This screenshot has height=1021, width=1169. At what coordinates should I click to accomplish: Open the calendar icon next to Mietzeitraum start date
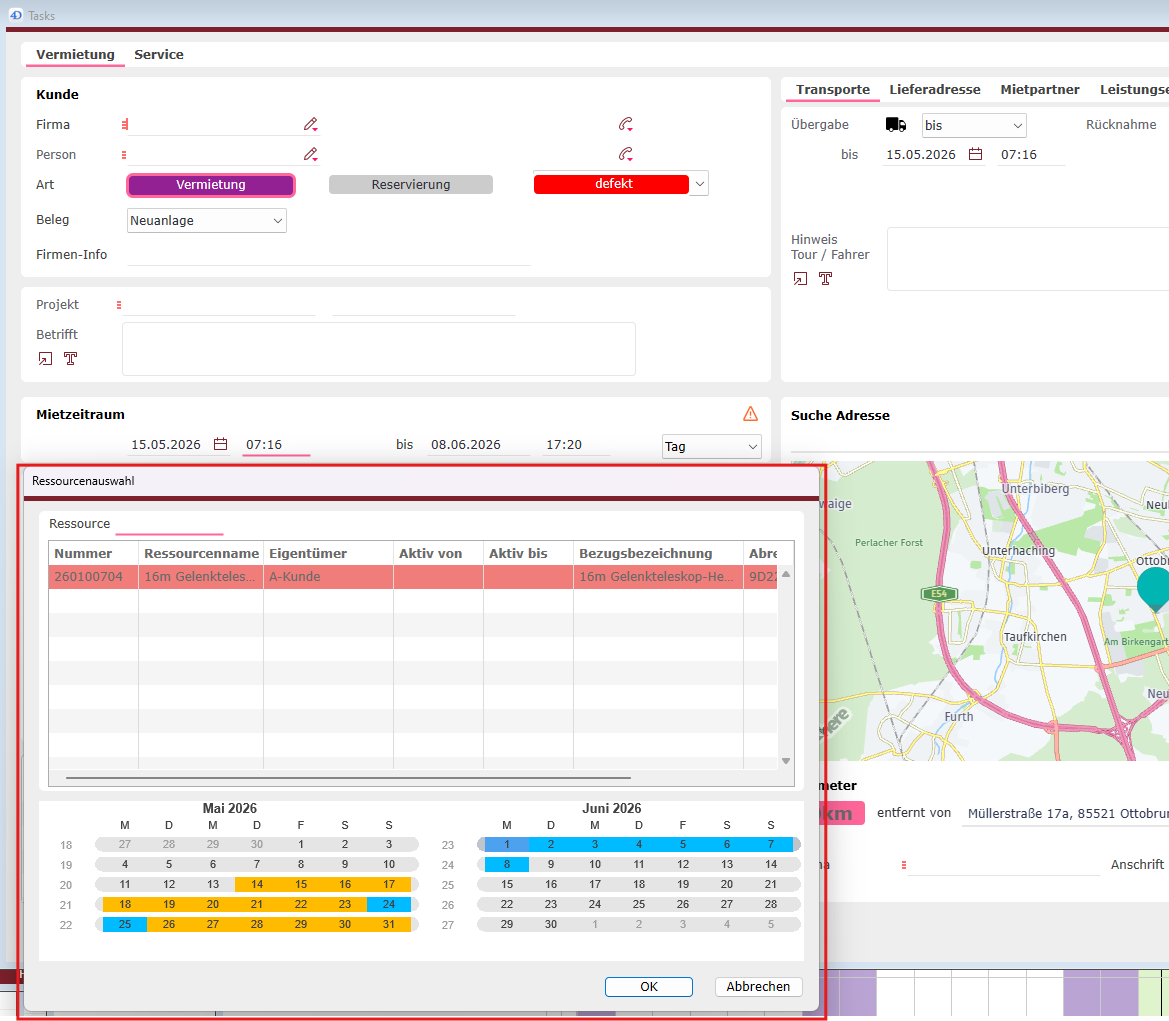pos(221,444)
